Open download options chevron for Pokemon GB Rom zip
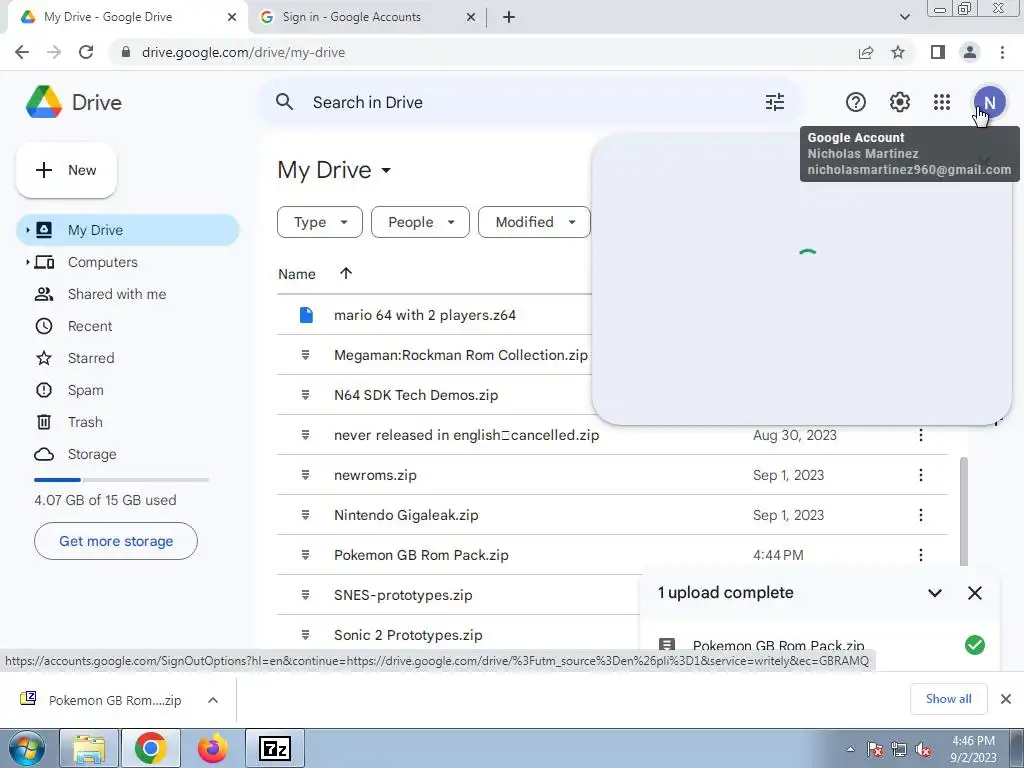Viewport: 1024px width, 768px height. click(212, 700)
